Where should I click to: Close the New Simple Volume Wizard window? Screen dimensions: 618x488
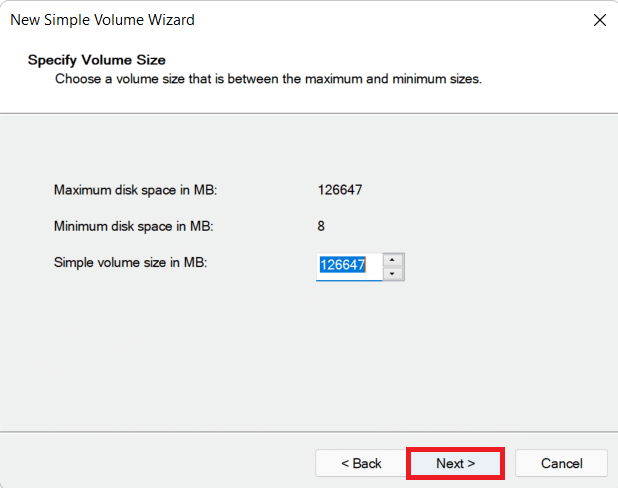(599, 20)
